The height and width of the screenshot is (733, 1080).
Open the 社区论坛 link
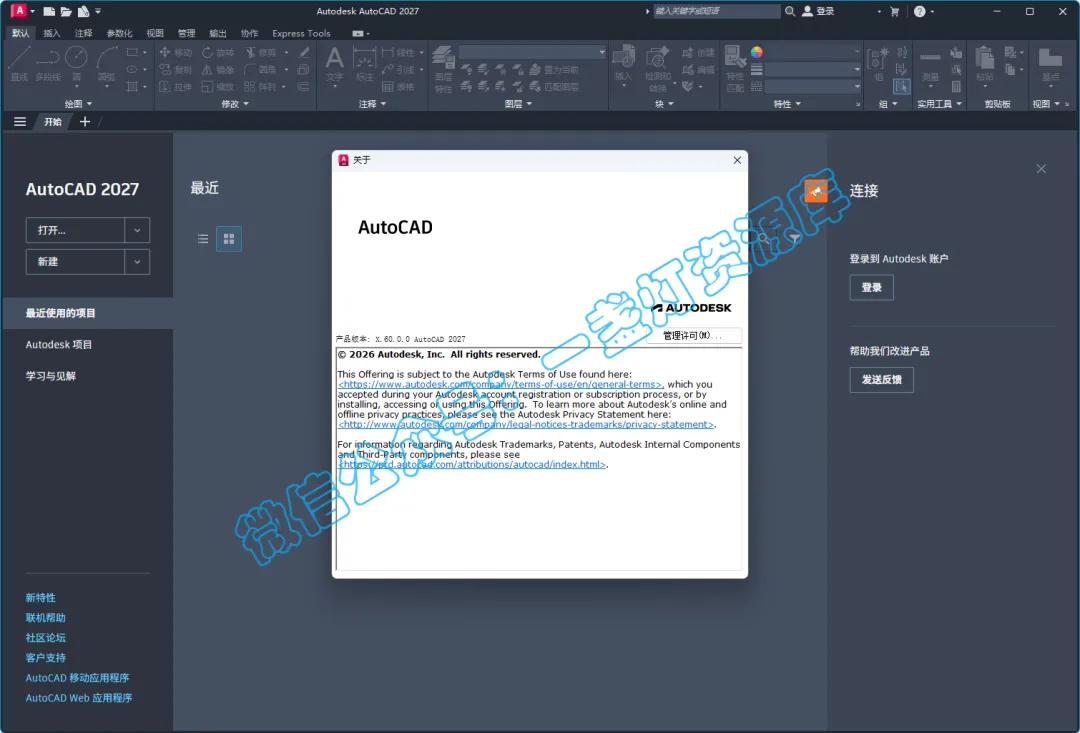click(45, 638)
